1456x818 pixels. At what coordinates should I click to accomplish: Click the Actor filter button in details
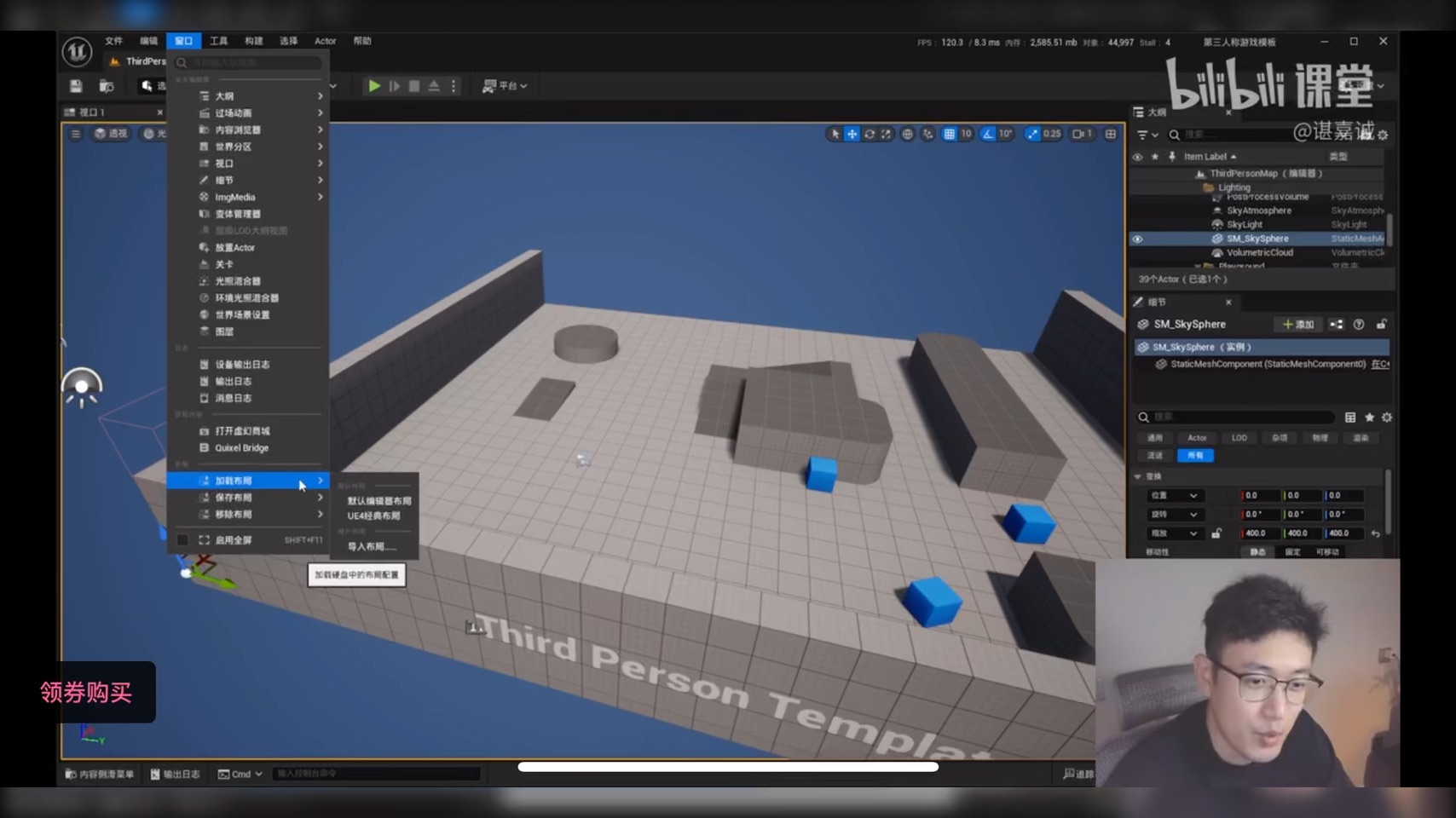(x=1197, y=438)
